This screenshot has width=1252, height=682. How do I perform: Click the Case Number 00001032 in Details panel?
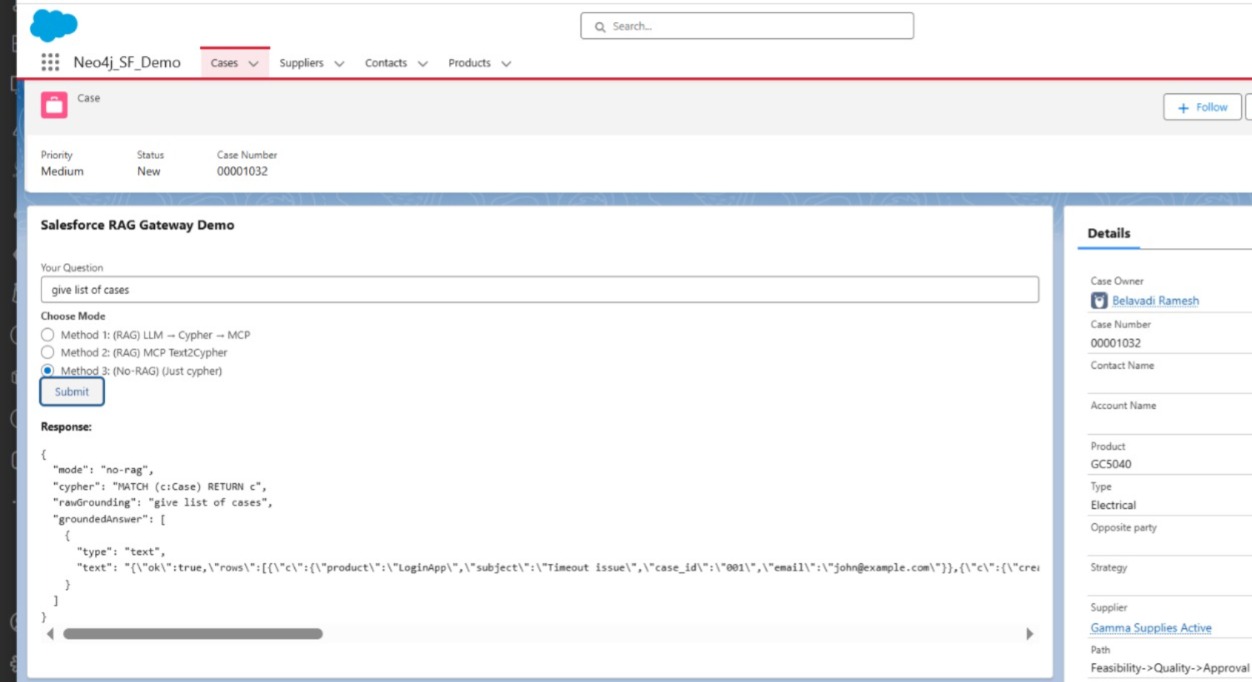click(1115, 343)
